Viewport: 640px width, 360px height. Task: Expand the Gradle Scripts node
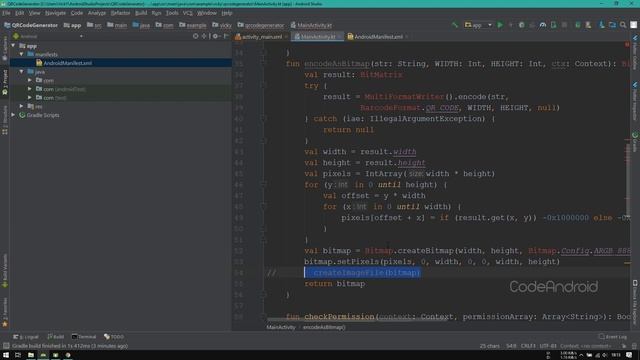[13, 115]
